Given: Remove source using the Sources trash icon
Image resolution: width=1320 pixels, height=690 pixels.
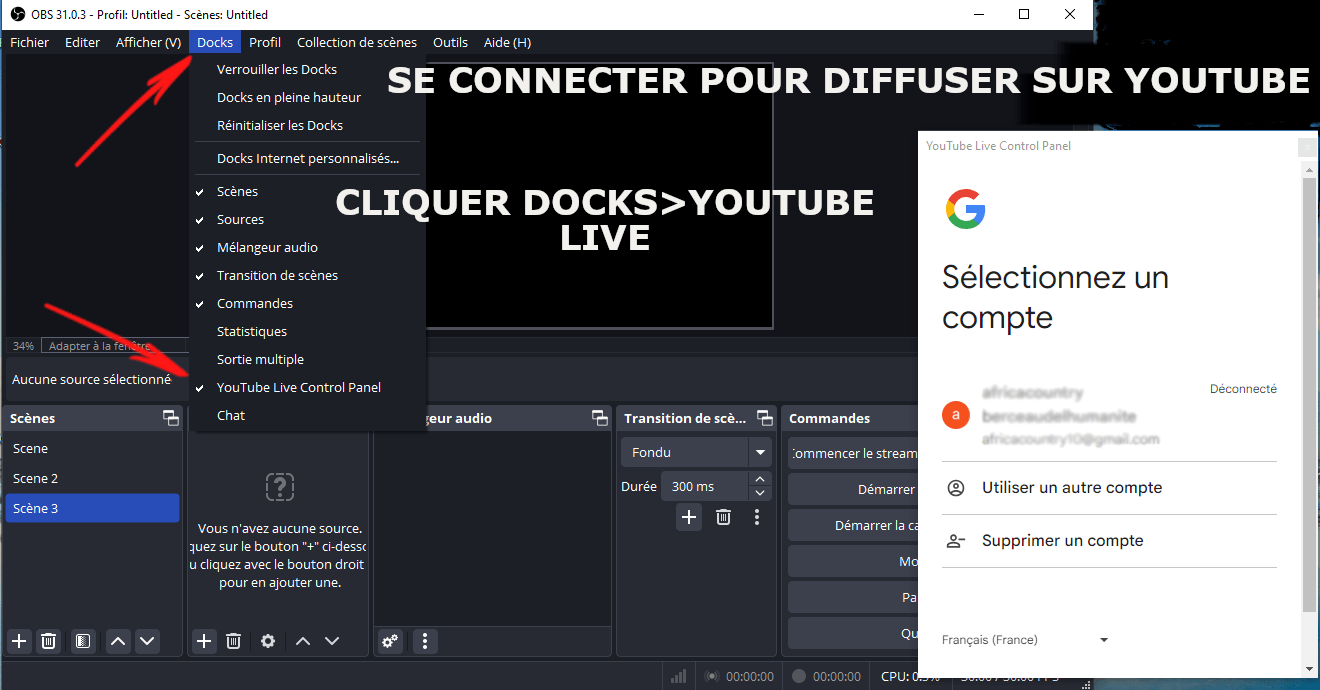Looking at the screenshot, I should (x=233, y=641).
